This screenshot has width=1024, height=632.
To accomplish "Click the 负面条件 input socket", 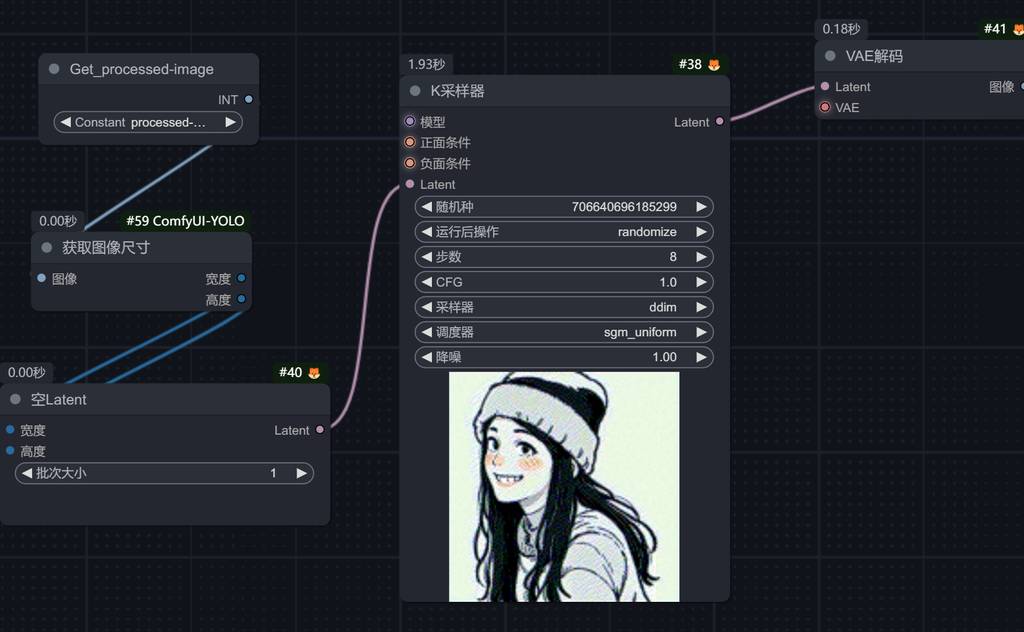I will (x=410, y=163).
